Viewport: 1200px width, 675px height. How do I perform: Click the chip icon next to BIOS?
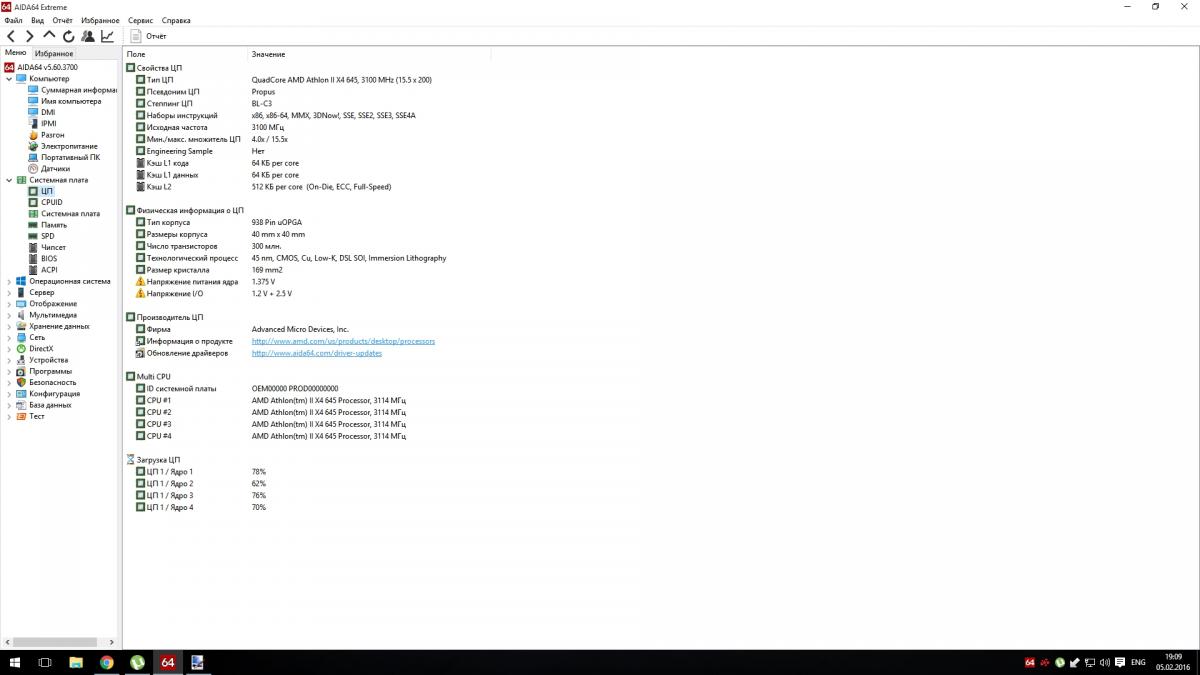[33, 258]
